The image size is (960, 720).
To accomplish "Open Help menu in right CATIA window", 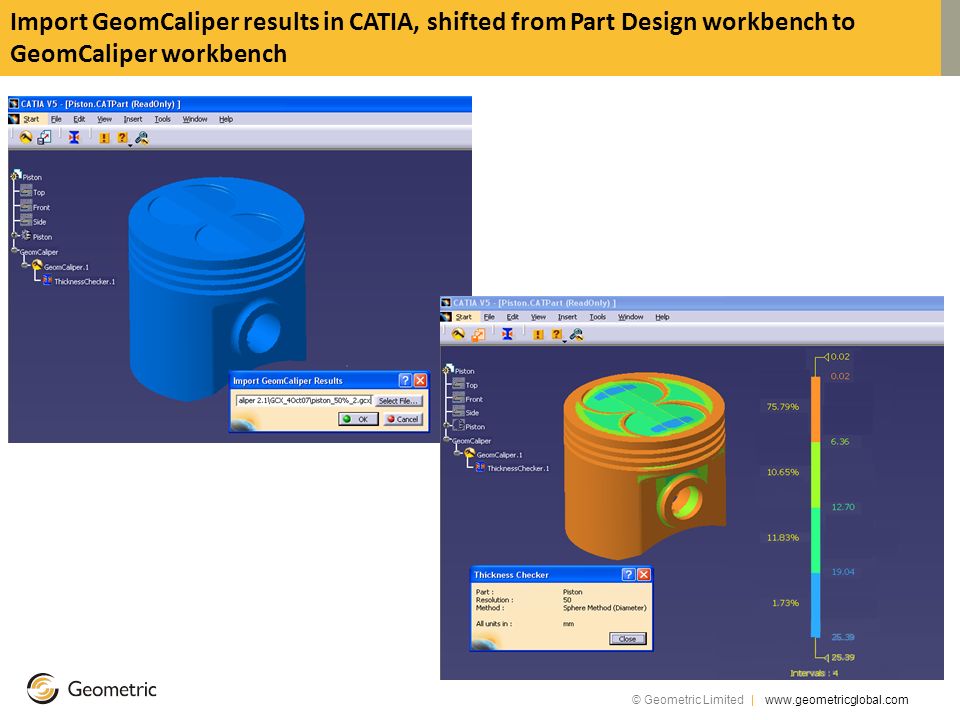I will tap(662, 317).
